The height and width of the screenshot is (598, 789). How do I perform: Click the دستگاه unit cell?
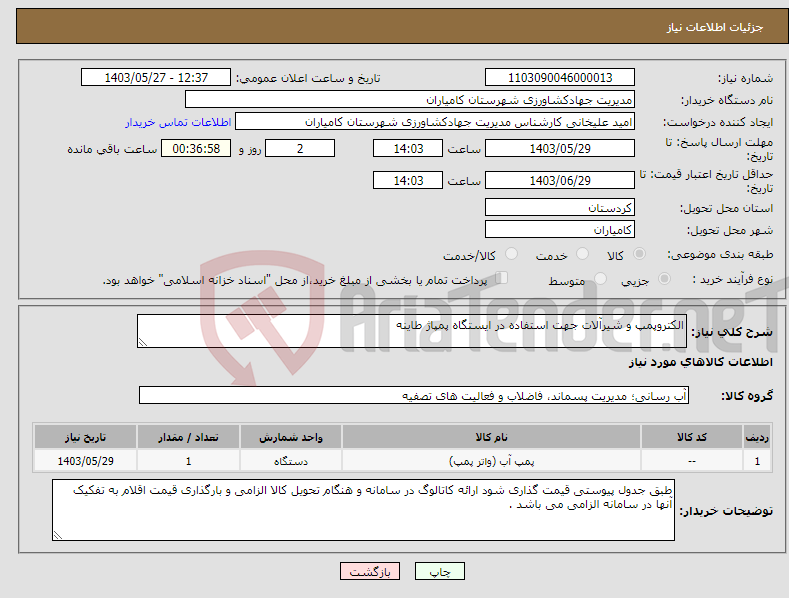point(291,461)
